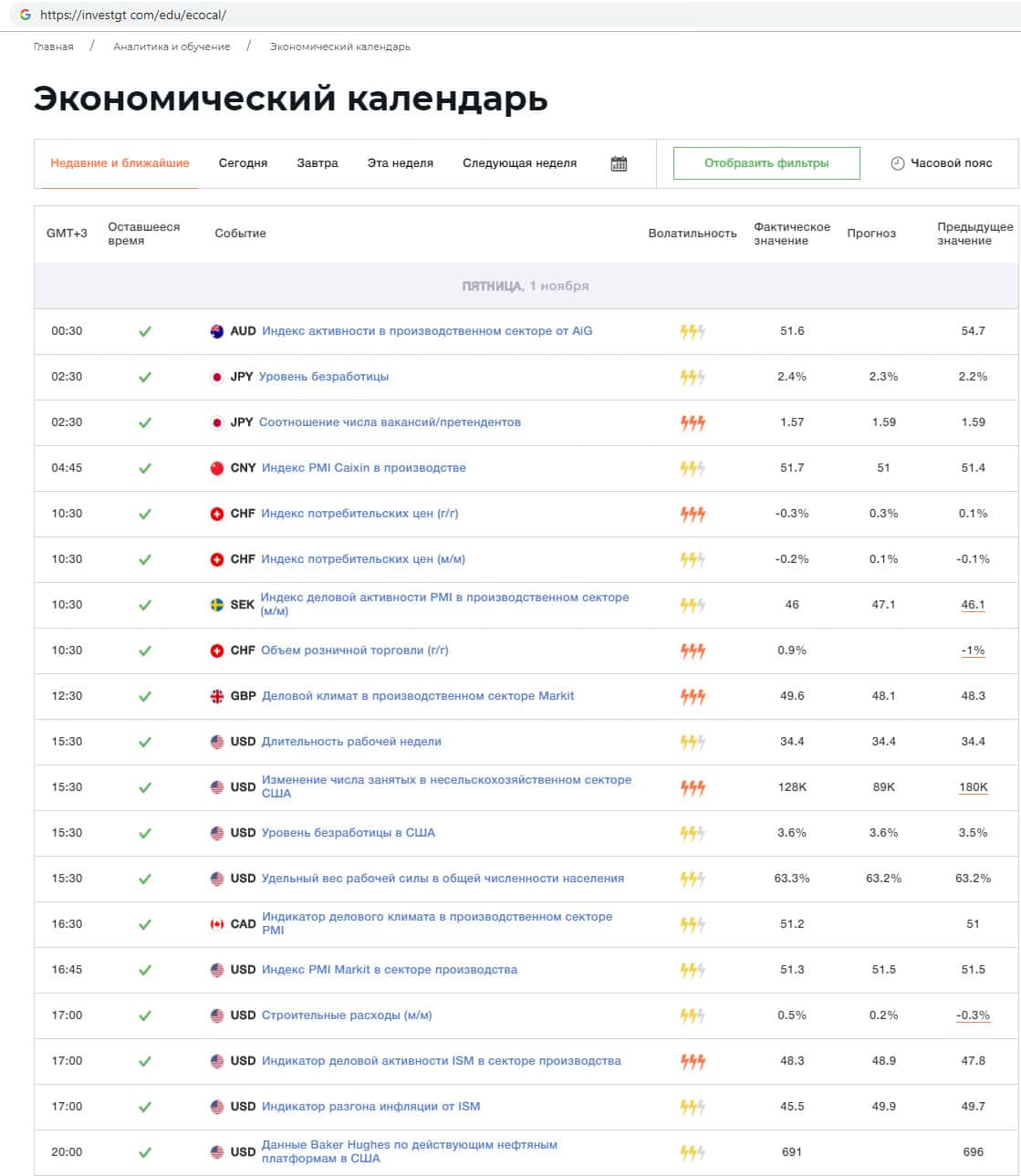Click the browser address bar URL

click(133, 15)
